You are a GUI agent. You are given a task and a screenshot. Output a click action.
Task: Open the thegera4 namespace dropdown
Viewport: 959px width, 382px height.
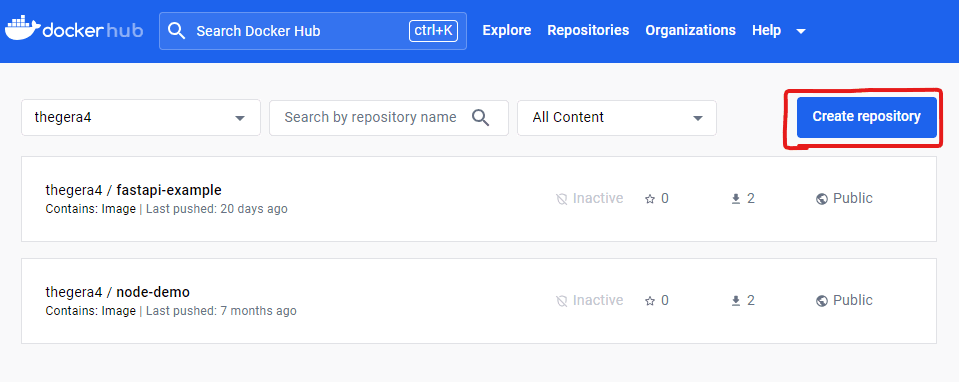pyautogui.click(x=141, y=117)
